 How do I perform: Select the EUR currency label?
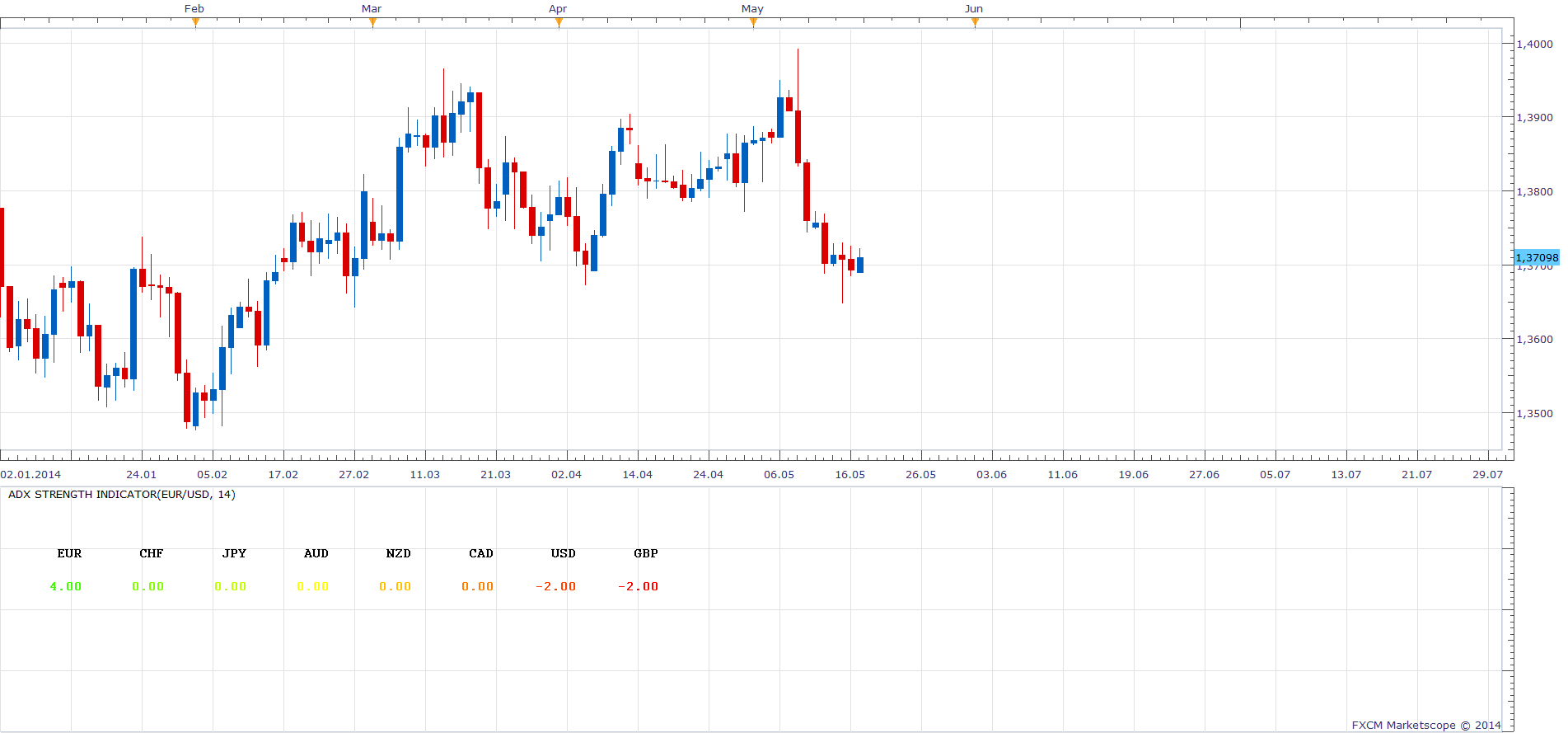(x=69, y=553)
